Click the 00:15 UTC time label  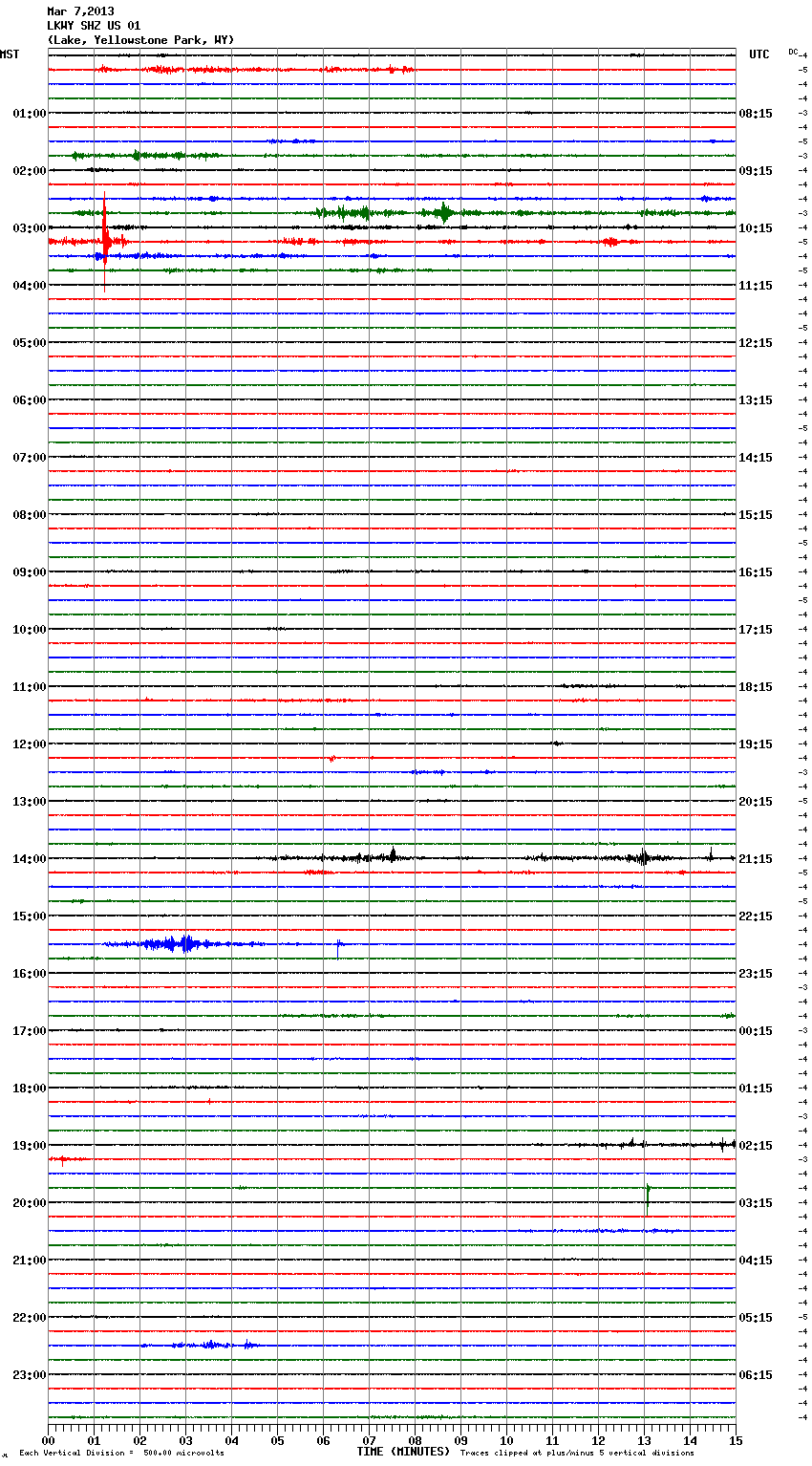[756, 1031]
